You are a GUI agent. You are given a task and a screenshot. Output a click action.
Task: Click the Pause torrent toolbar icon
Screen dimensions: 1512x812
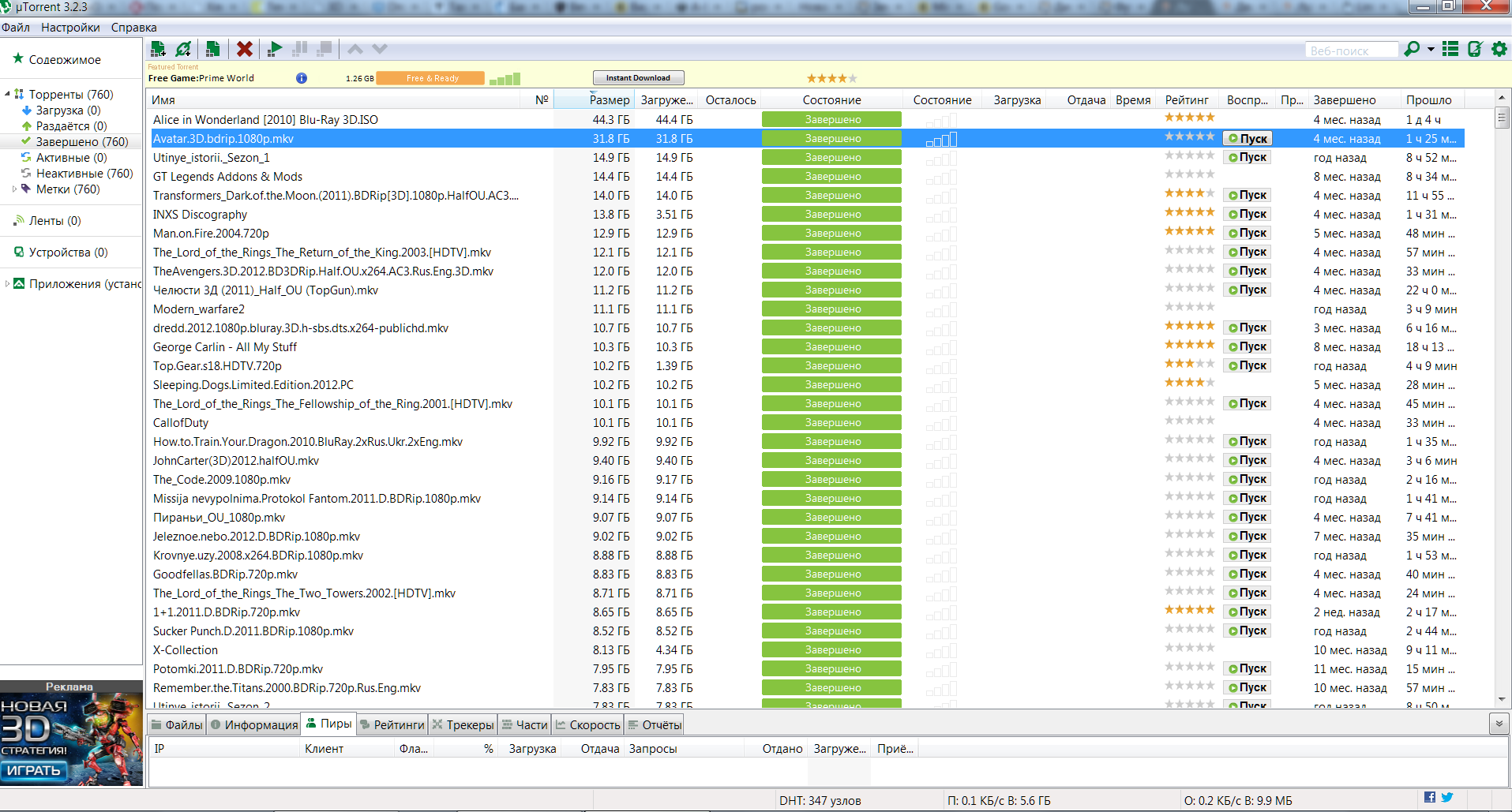pos(299,49)
